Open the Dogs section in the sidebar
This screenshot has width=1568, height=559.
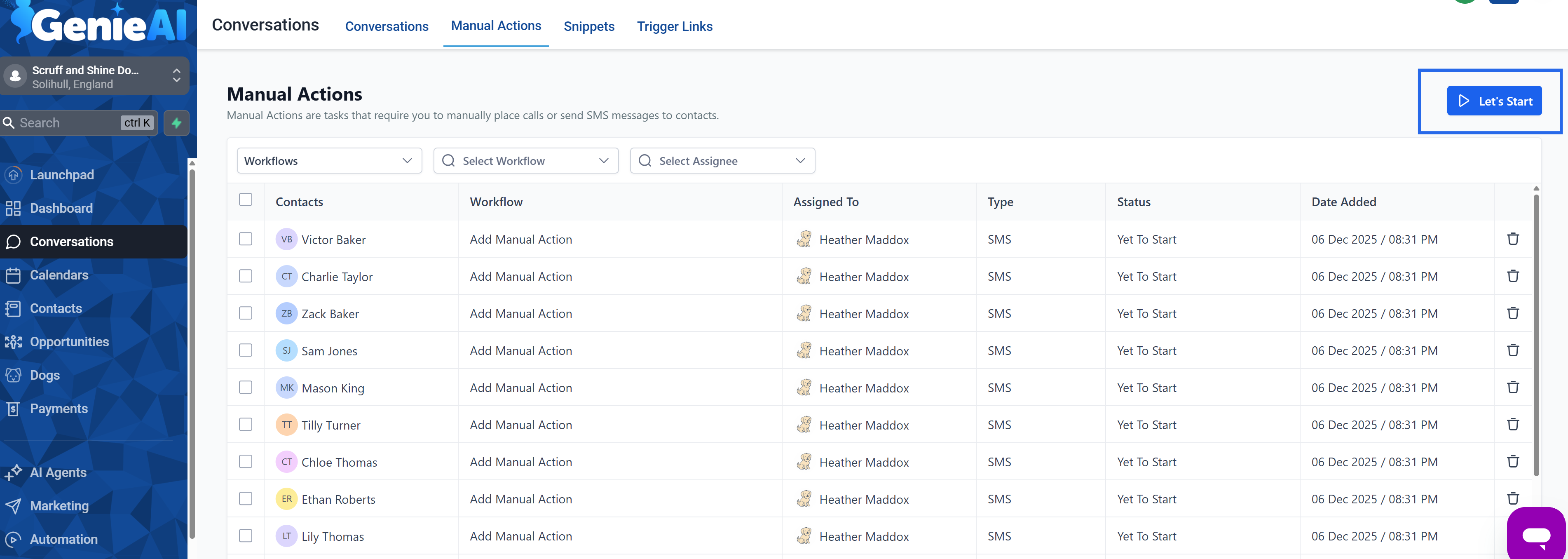click(45, 375)
